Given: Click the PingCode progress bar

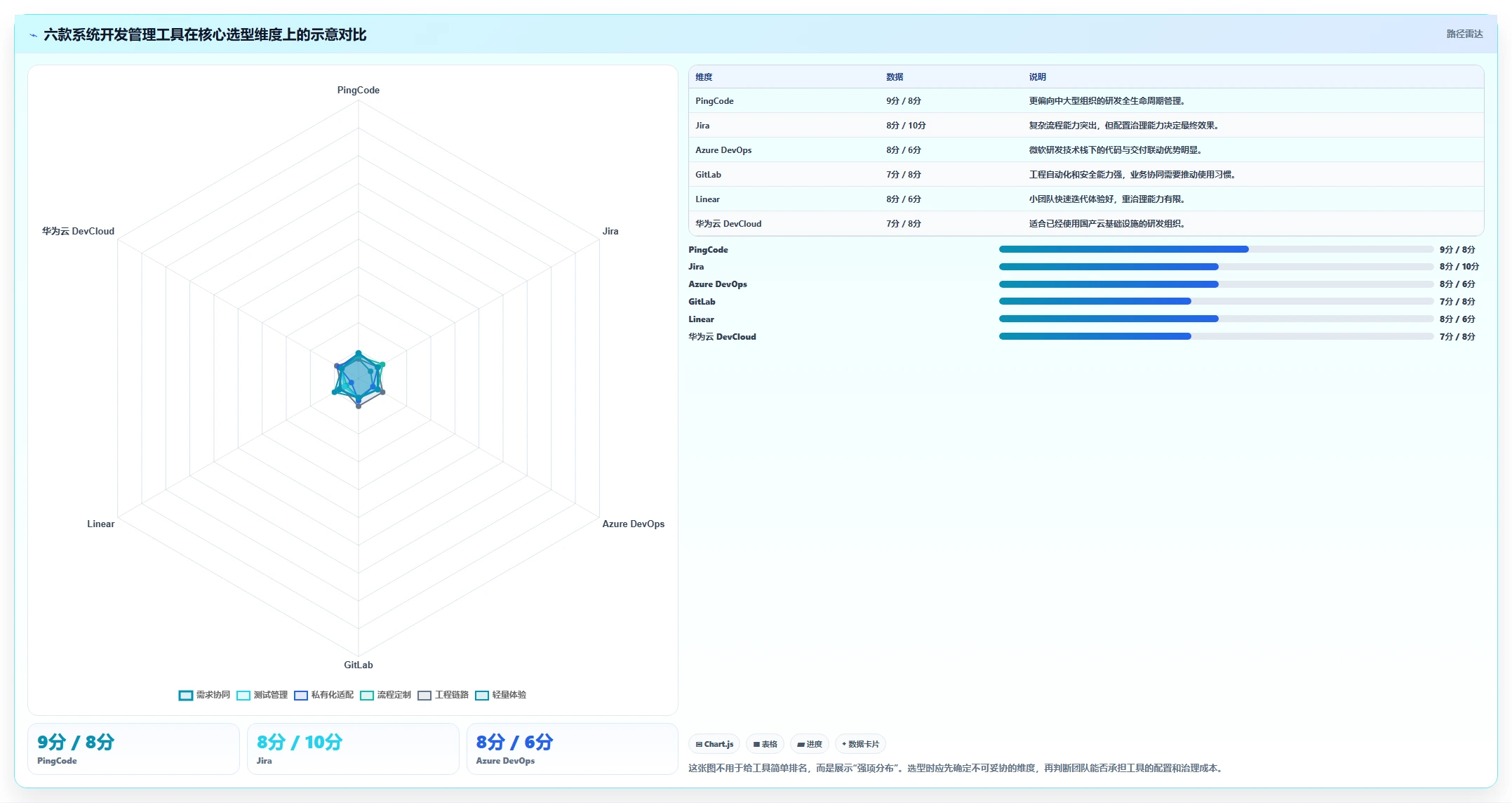Looking at the screenshot, I should tap(1216, 249).
